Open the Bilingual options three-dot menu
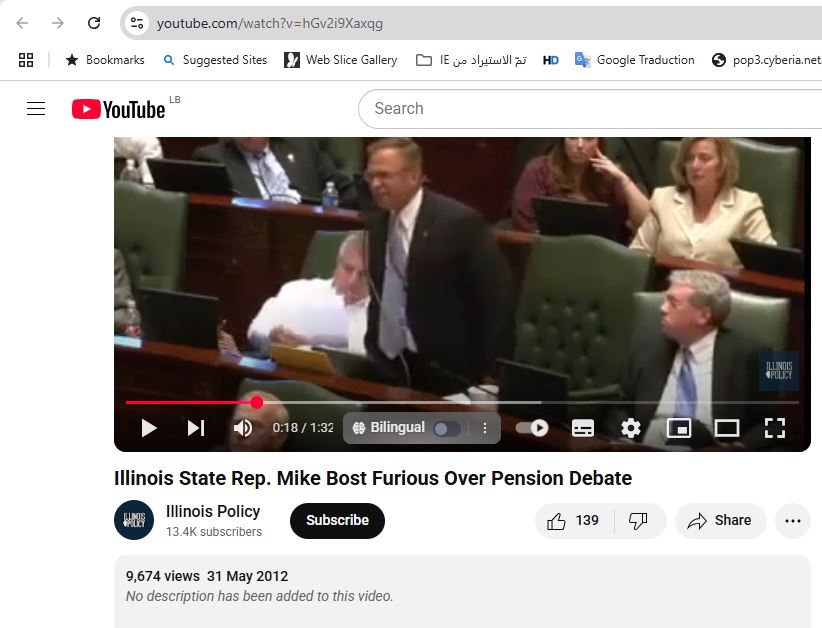The width and height of the screenshot is (822, 628). tap(485, 428)
